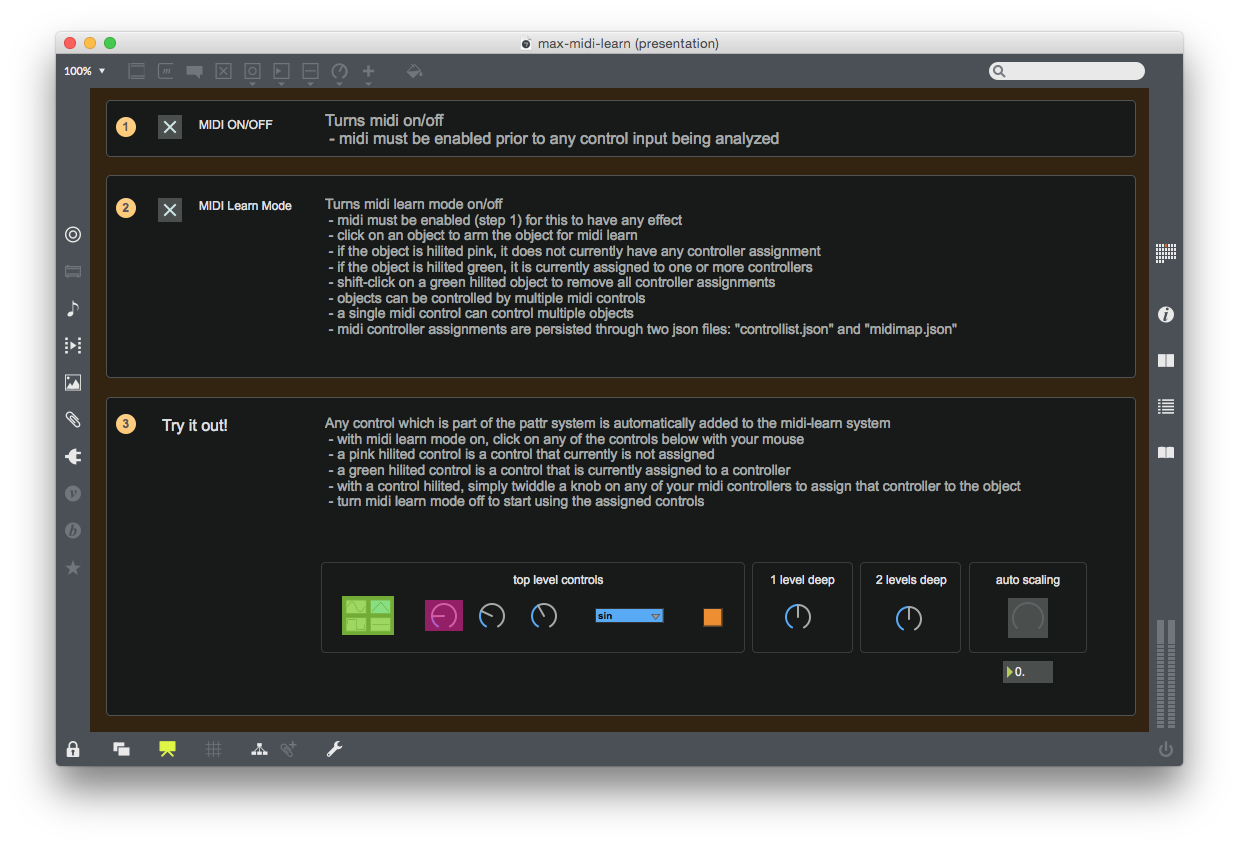This screenshot has width=1239, height=846.
Task: Click the orange square button control
Action: click(x=712, y=617)
